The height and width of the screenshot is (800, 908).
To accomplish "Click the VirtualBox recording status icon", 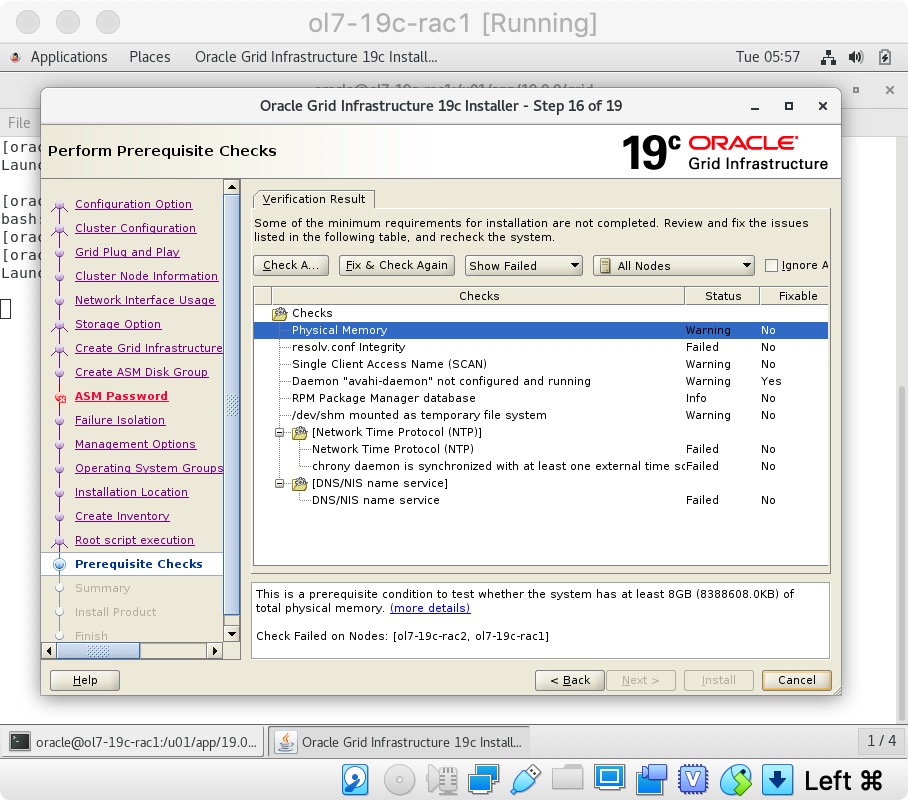I will [651, 780].
